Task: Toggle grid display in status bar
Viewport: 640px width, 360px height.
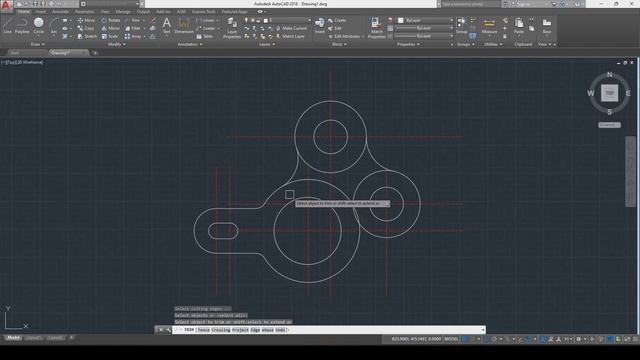Action: click(x=464, y=339)
